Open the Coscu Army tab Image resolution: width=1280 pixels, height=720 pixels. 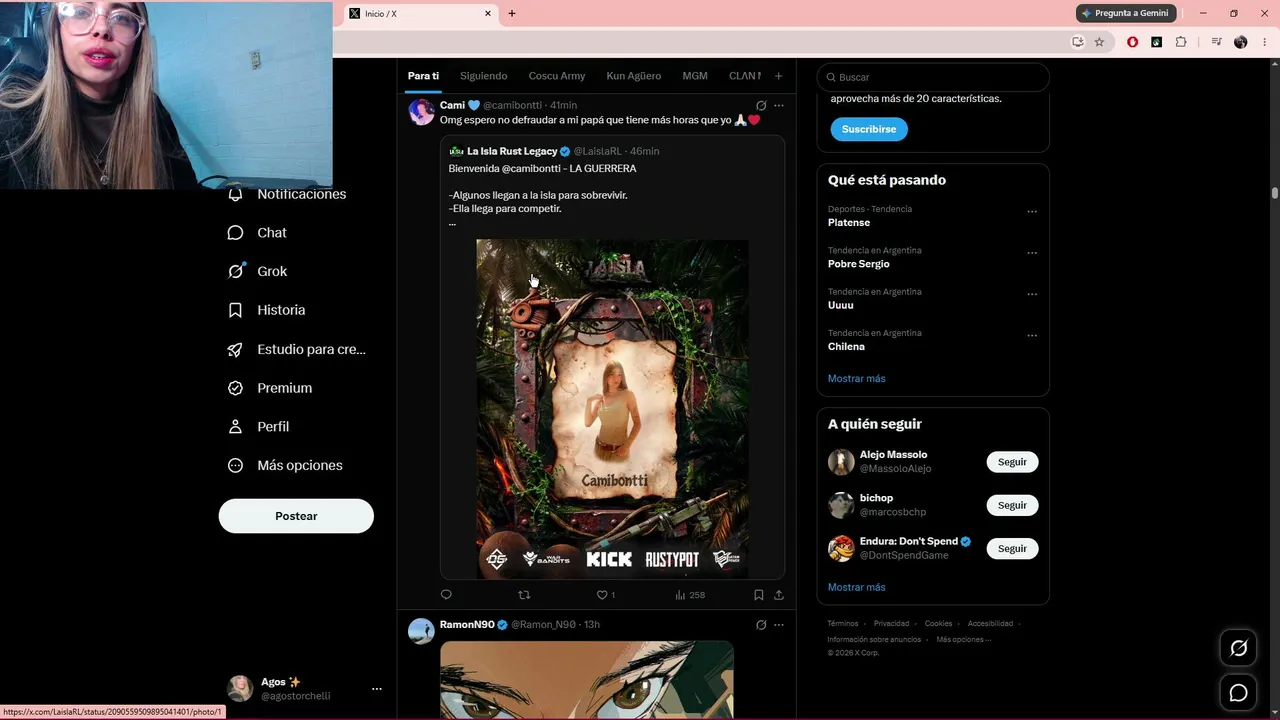[557, 76]
